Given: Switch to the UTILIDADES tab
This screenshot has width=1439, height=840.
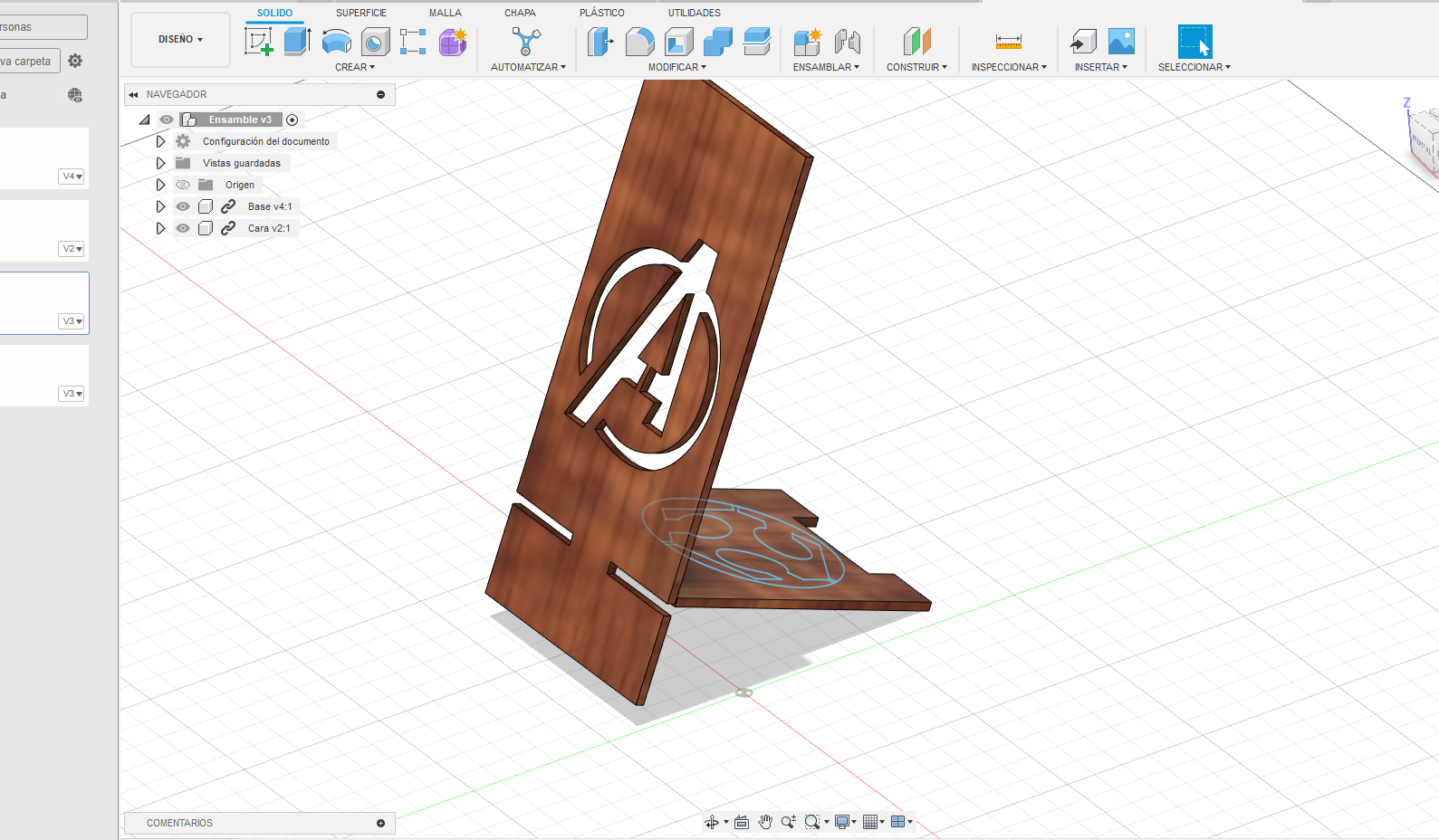Looking at the screenshot, I should (695, 13).
